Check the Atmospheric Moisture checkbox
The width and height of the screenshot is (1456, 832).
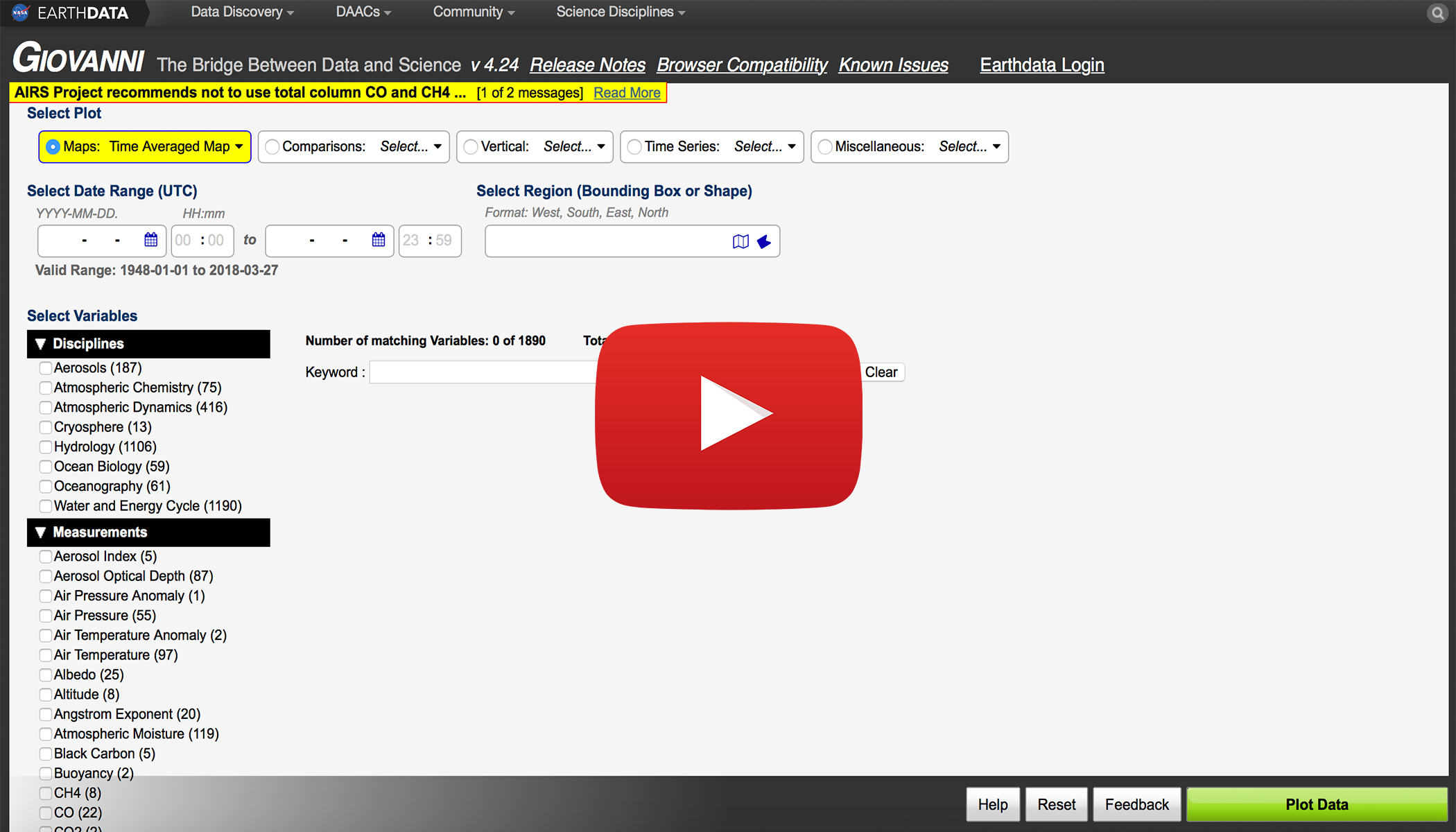click(46, 734)
